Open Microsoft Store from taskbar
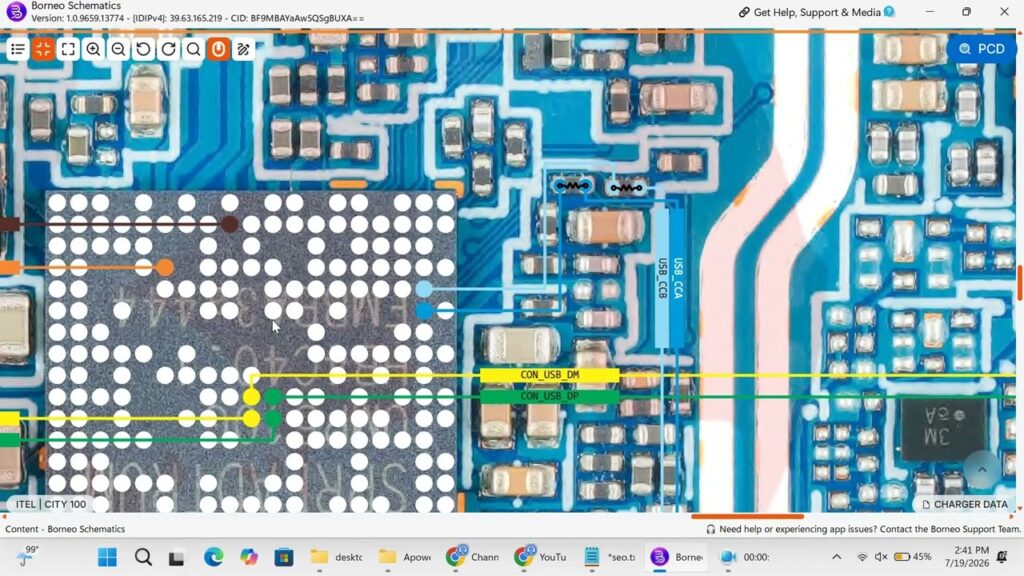 click(283, 557)
